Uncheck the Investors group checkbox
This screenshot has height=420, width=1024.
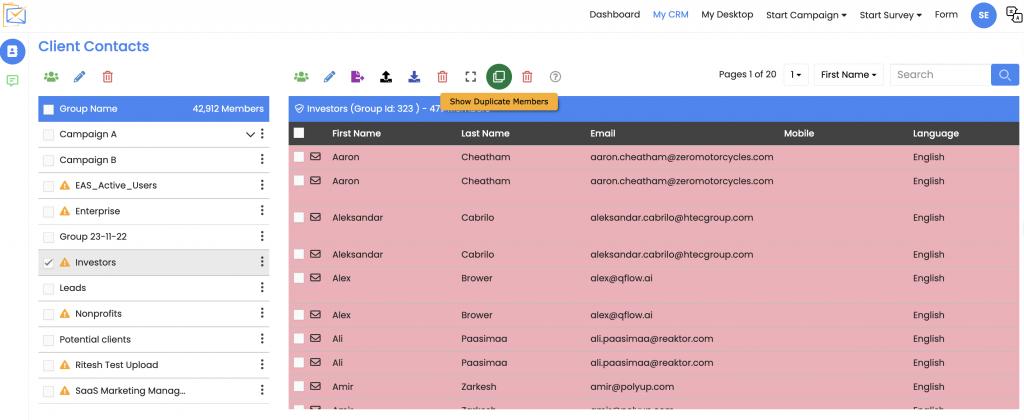[49, 262]
